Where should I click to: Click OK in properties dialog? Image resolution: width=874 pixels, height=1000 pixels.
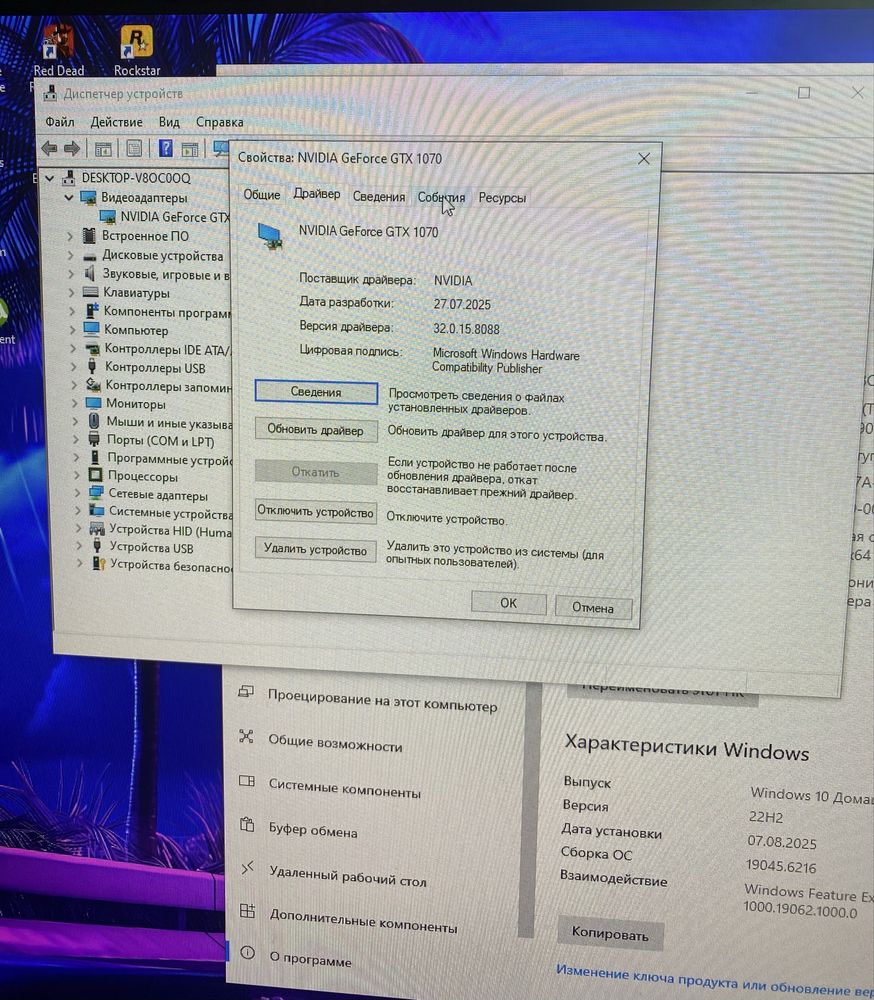(508, 603)
